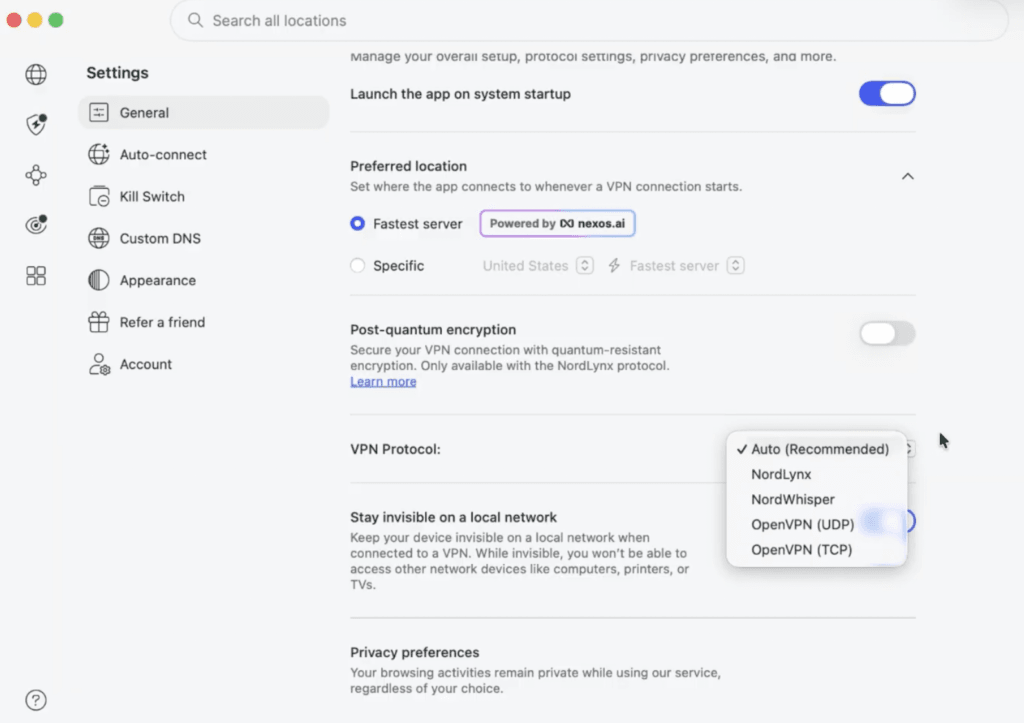Choose OpenVPN (UDP) from protocol menu
The width and height of the screenshot is (1024, 723).
816,524
